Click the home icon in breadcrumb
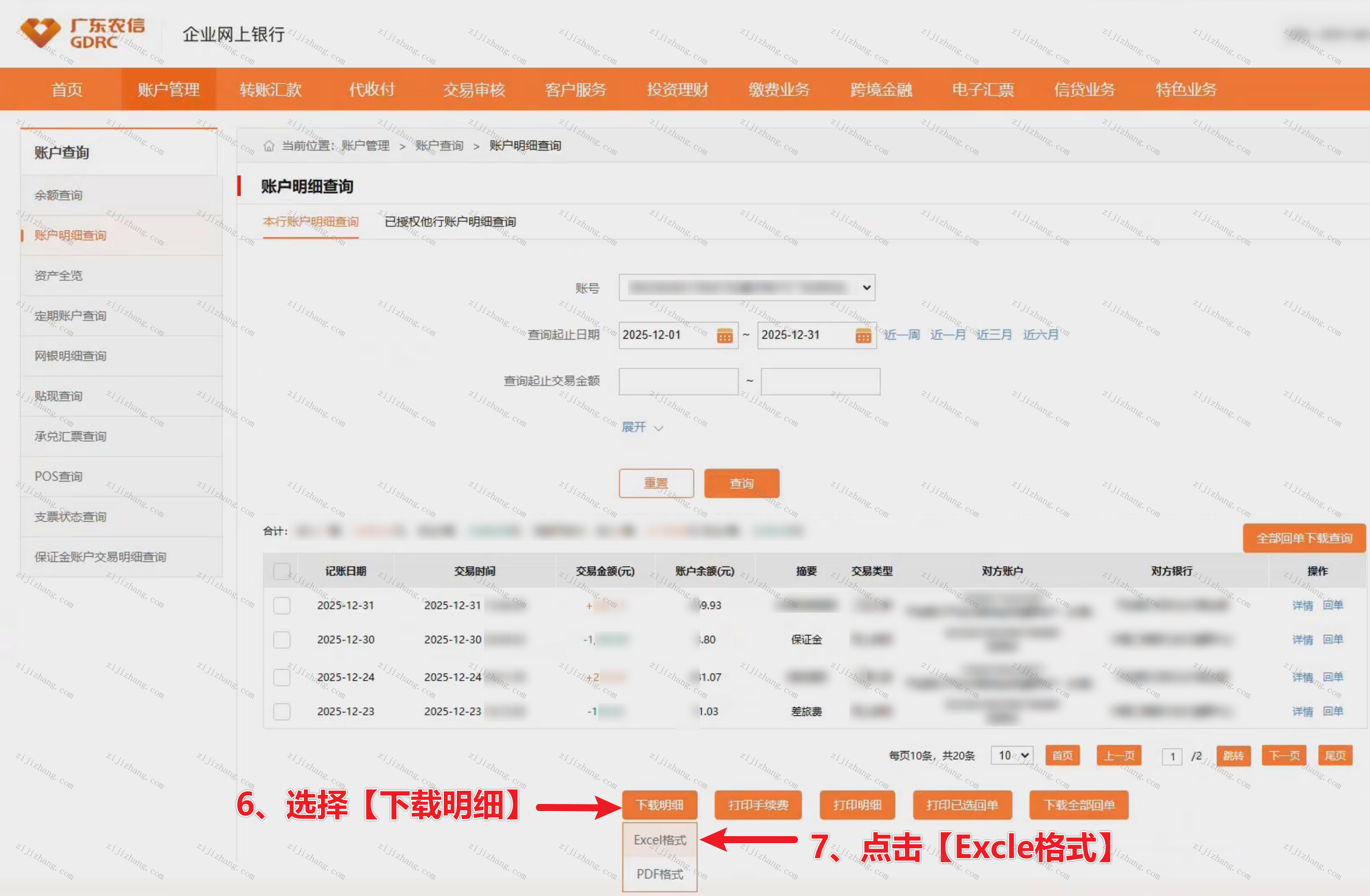Image resolution: width=1370 pixels, height=896 pixels. click(x=269, y=145)
